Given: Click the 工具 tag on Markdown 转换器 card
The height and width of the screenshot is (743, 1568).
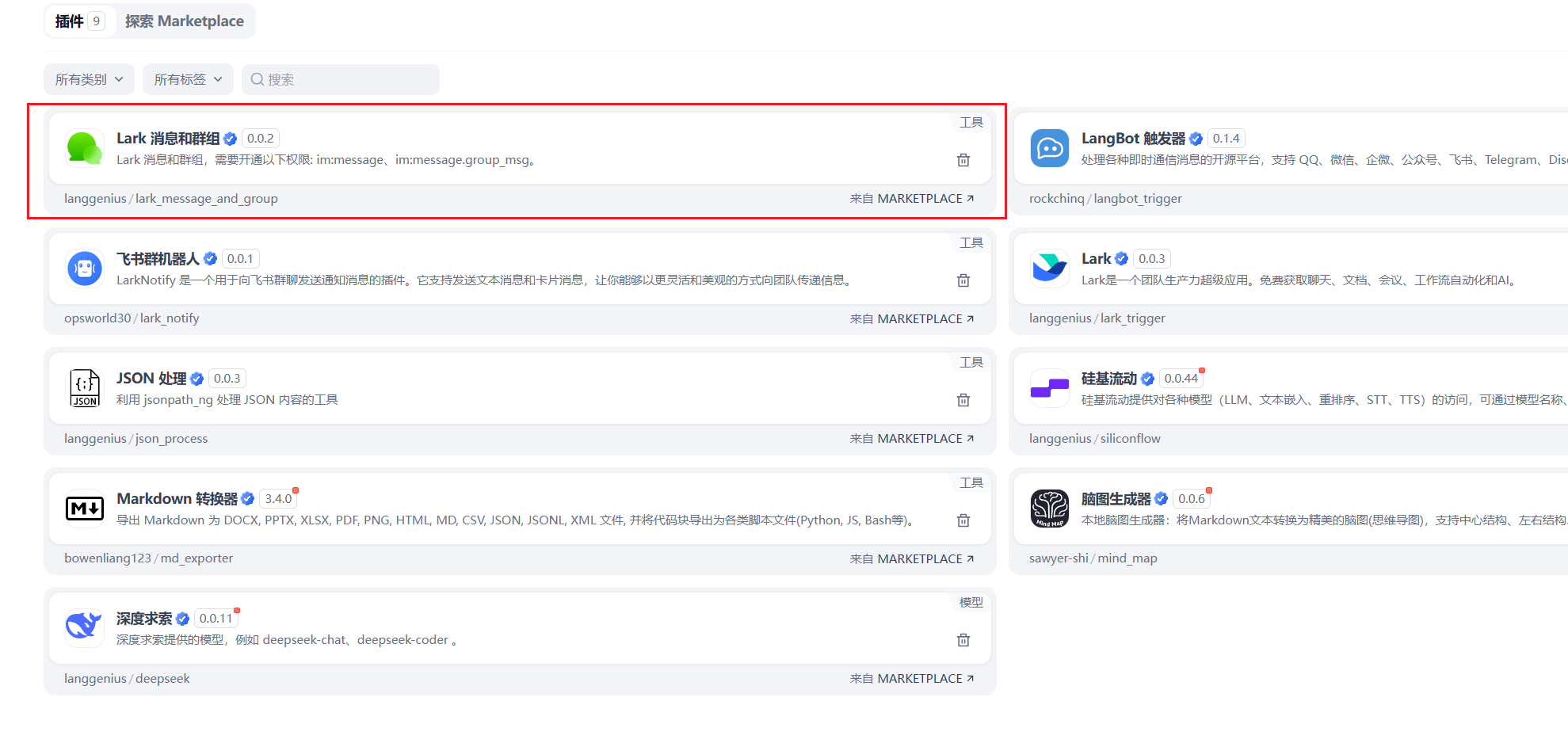Looking at the screenshot, I should (x=971, y=483).
